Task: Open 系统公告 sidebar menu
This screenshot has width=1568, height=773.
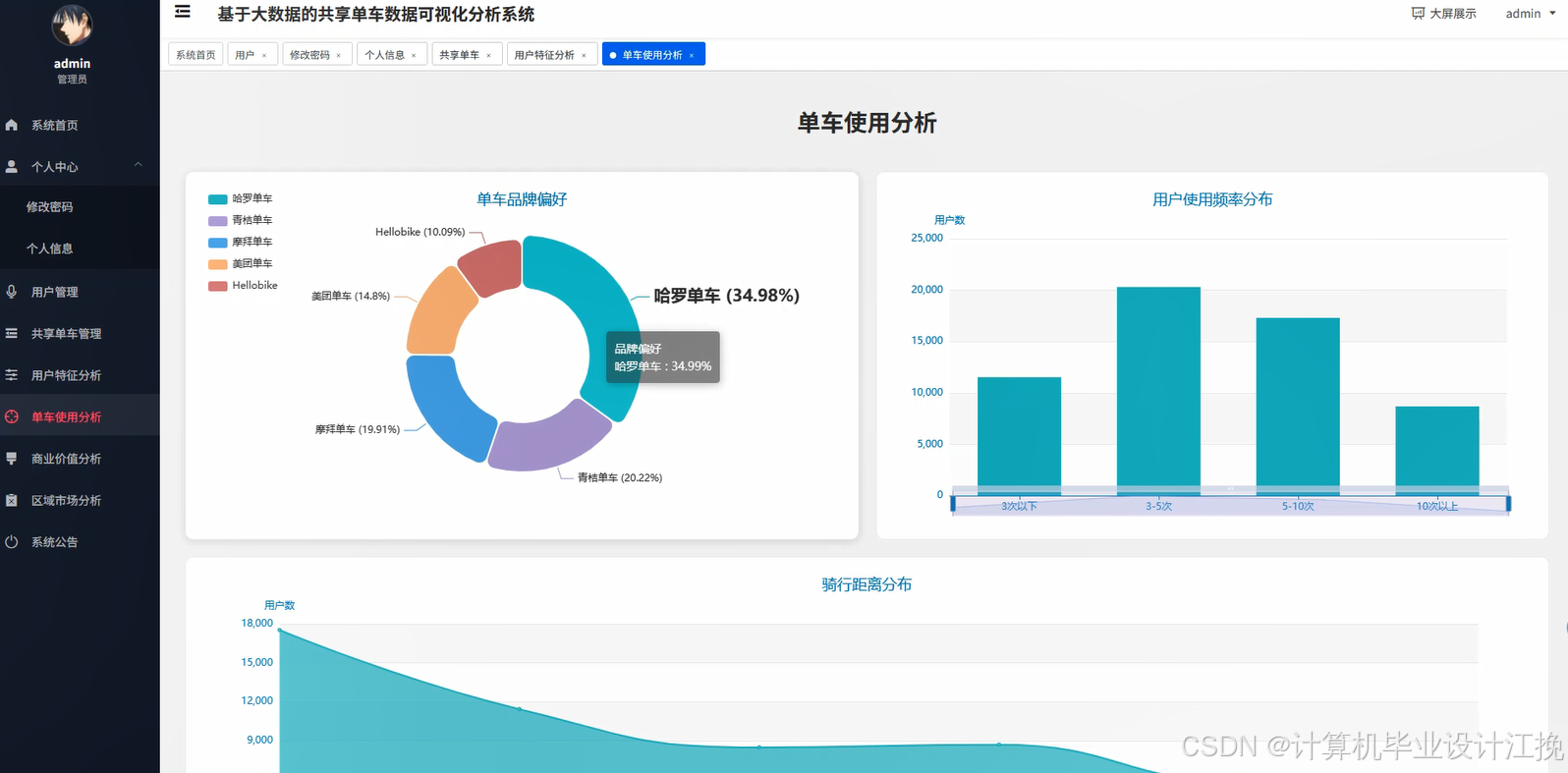Action: 80,542
